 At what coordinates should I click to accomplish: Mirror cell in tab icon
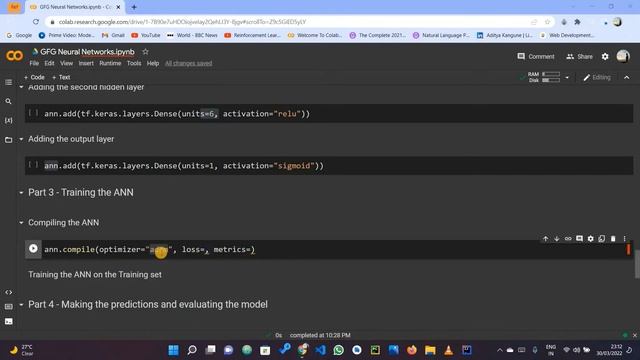[602, 239]
